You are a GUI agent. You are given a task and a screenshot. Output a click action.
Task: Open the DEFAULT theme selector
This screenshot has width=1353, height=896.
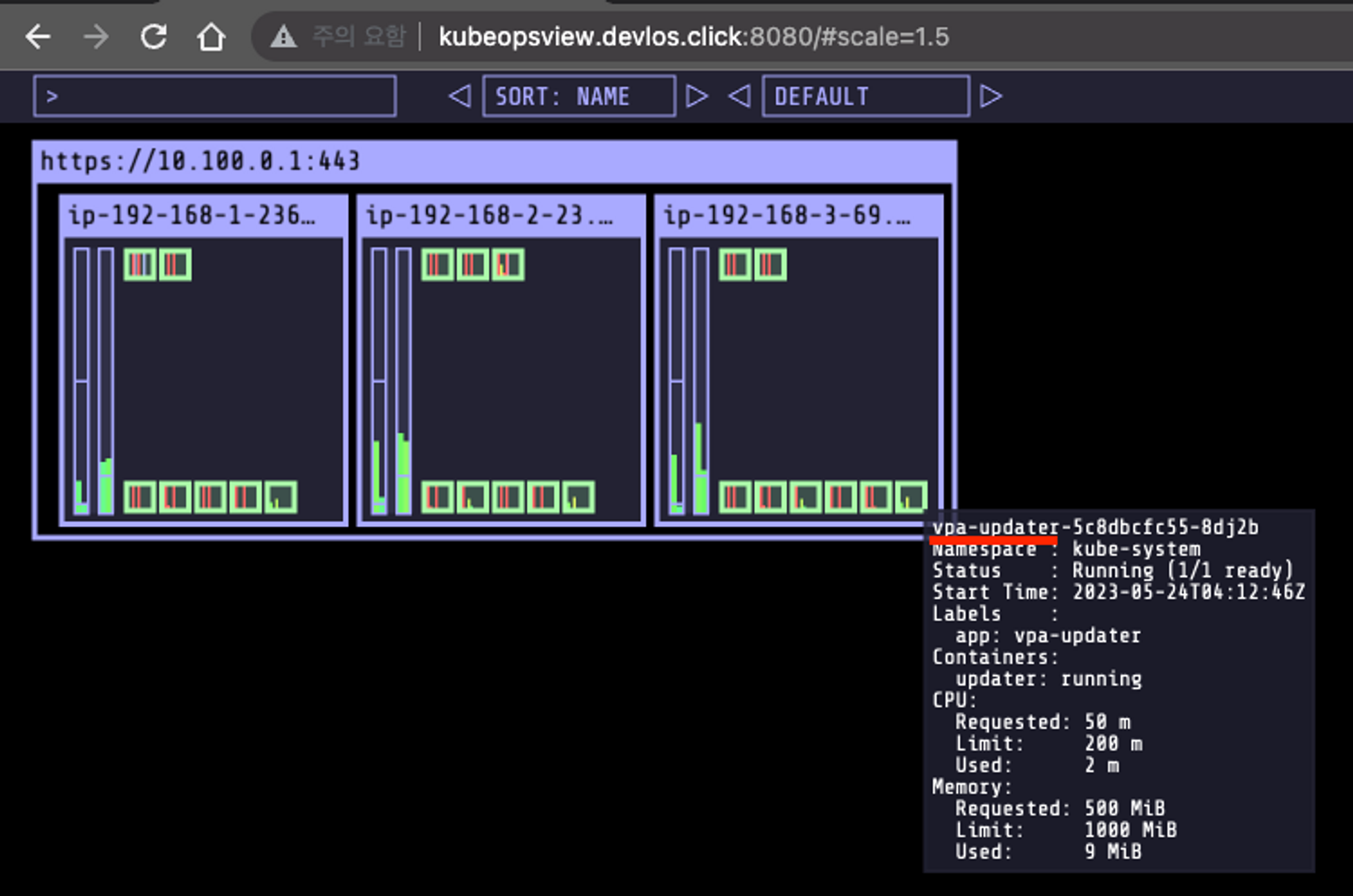[x=865, y=97]
